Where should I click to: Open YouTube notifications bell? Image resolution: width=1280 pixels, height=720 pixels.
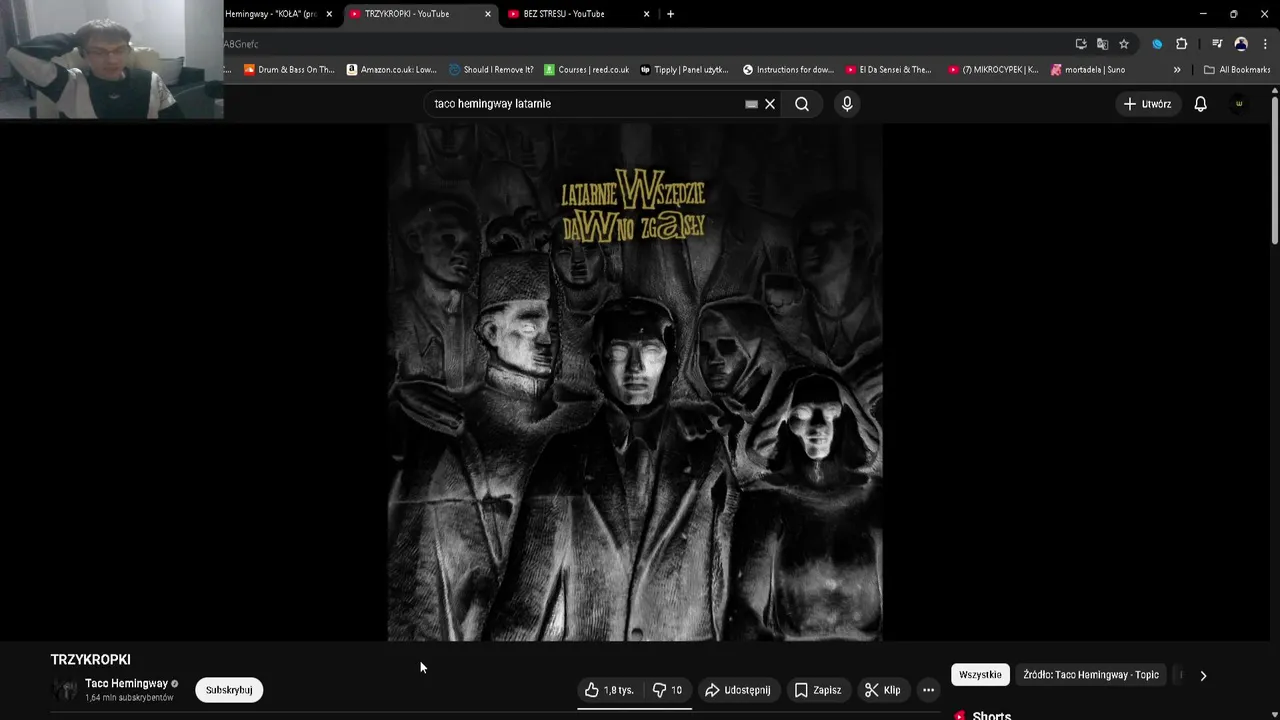point(1200,104)
